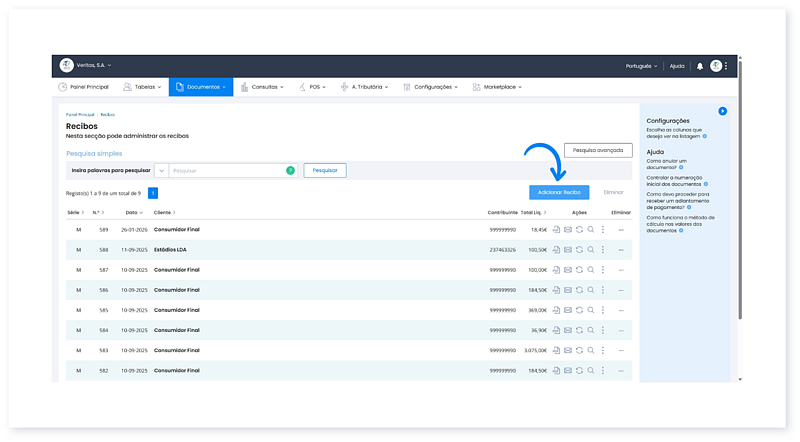Image resolution: width=800 pixels, height=442 pixels.
Task: Click the Pesquisa avançada button
Action: pos(598,150)
